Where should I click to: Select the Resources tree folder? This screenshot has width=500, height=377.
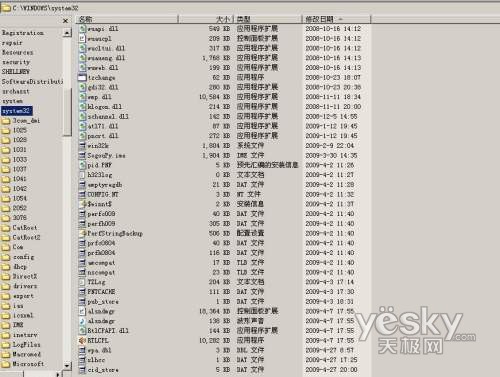coord(17,52)
